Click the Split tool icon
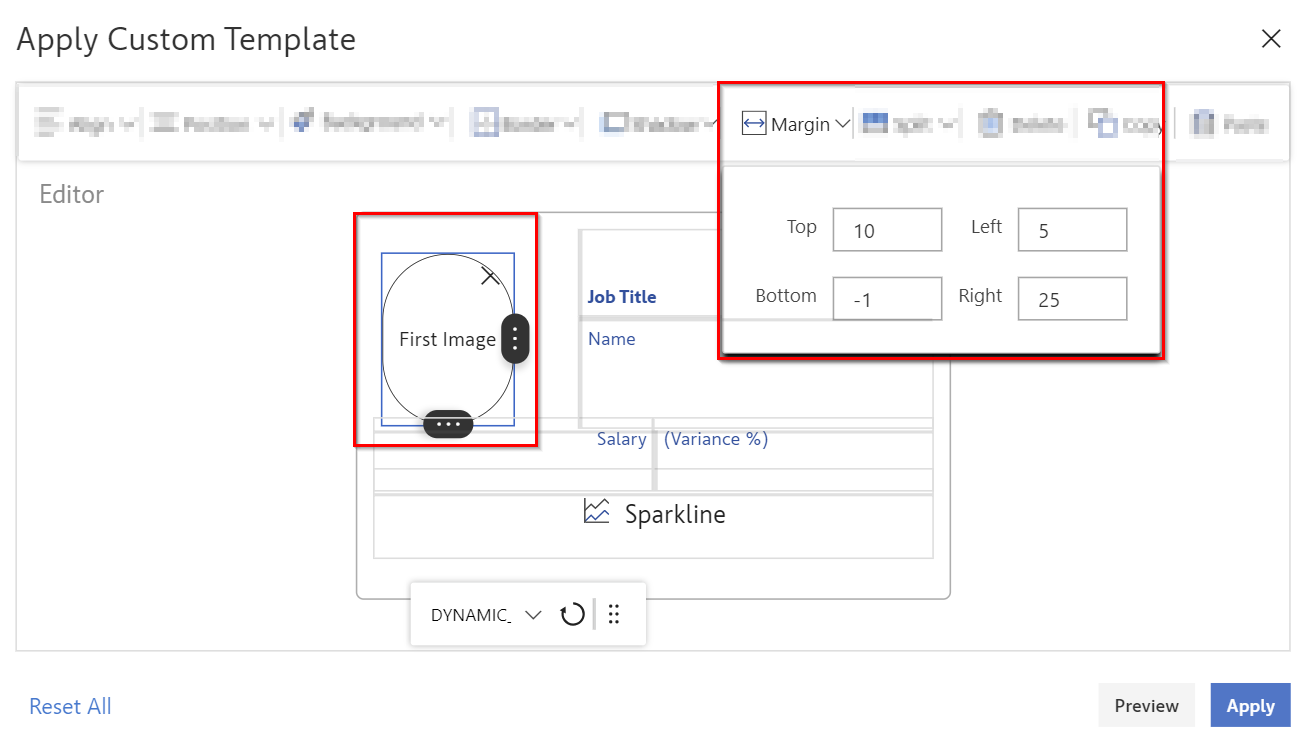Screen dimensions: 1303x738 [x=875, y=124]
